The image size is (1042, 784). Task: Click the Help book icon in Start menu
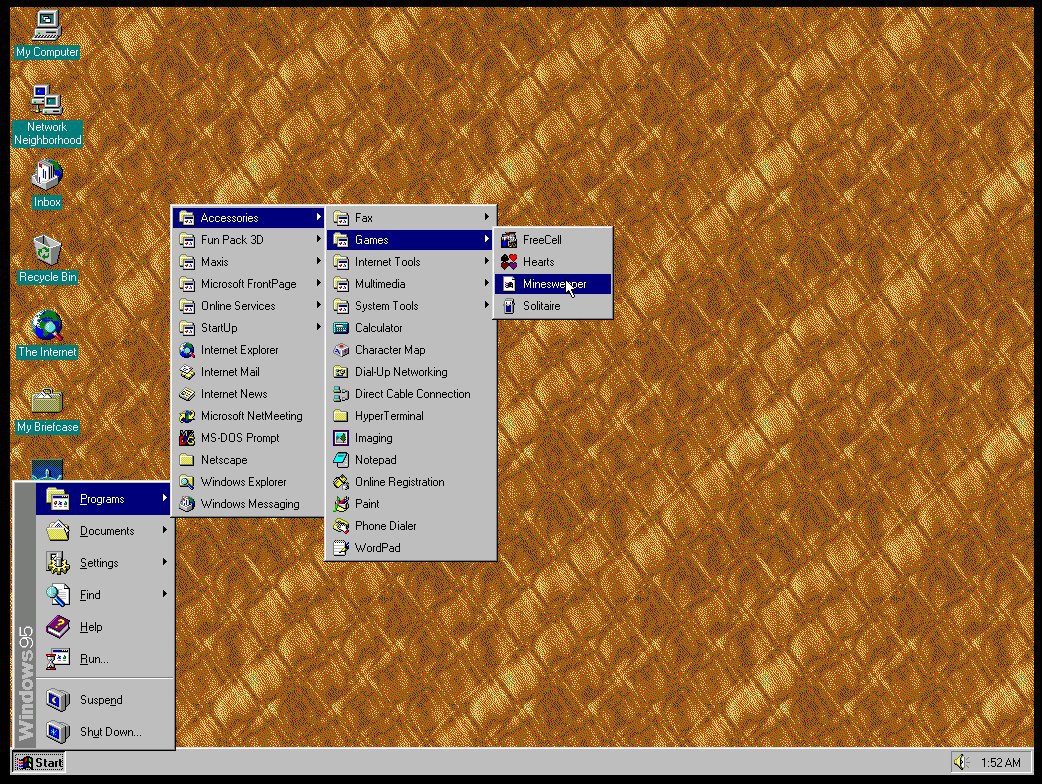58,627
